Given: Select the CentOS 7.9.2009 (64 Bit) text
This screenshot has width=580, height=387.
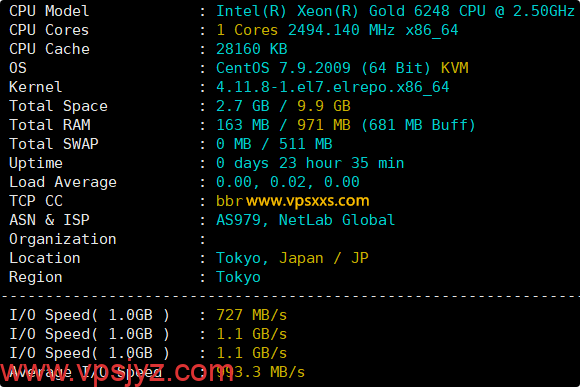Looking at the screenshot, I should point(323,68).
